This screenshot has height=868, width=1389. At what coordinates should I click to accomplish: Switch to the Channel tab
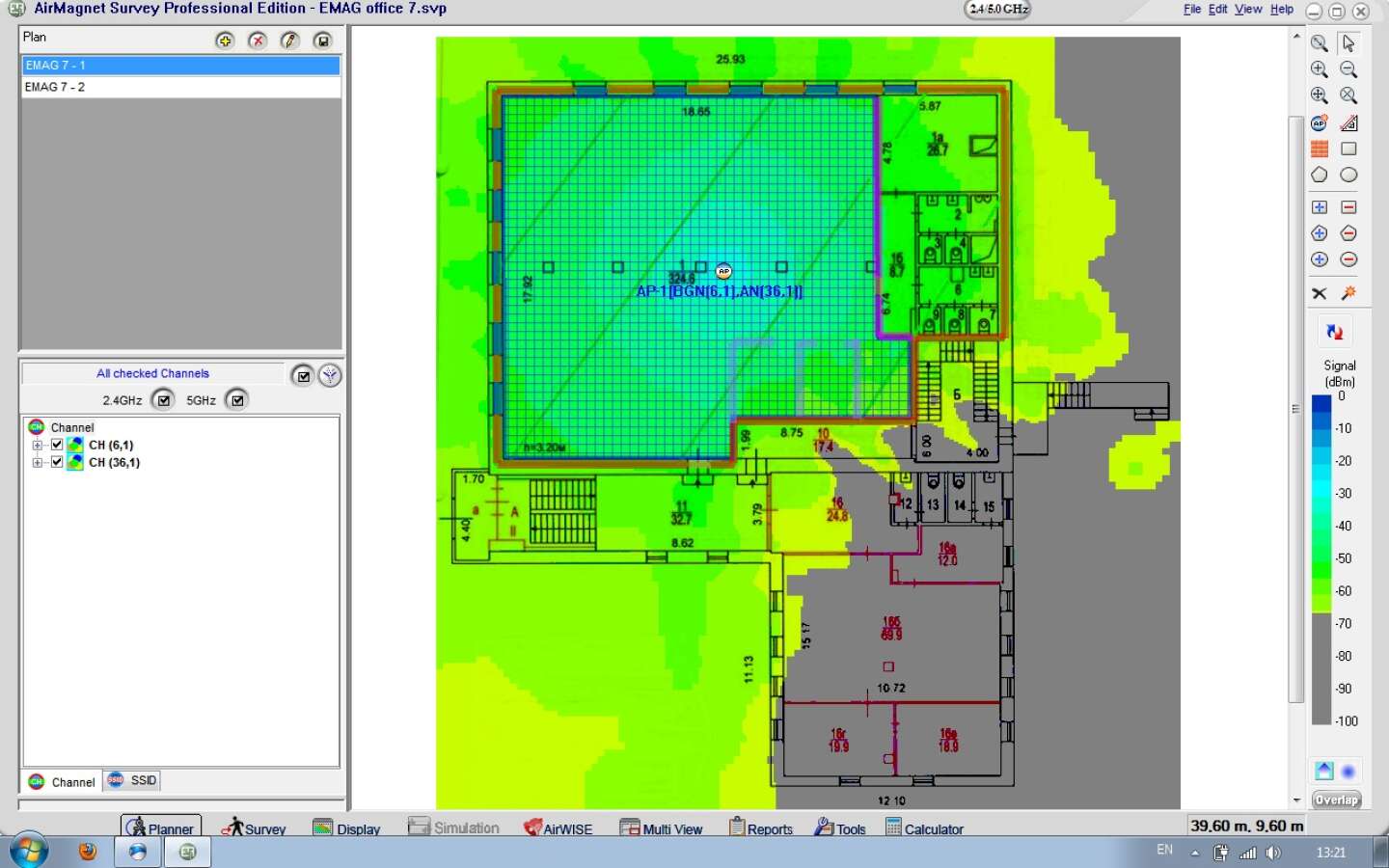click(x=63, y=781)
